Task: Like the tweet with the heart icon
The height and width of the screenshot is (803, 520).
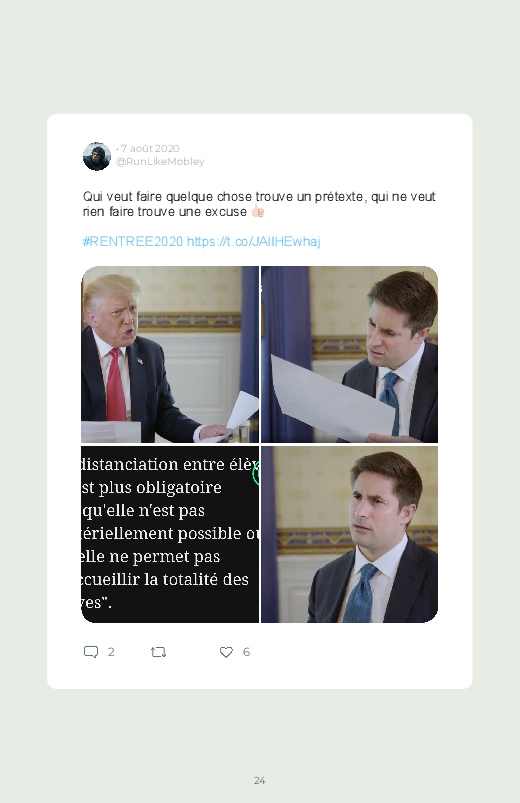Action: click(x=226, y=652)
